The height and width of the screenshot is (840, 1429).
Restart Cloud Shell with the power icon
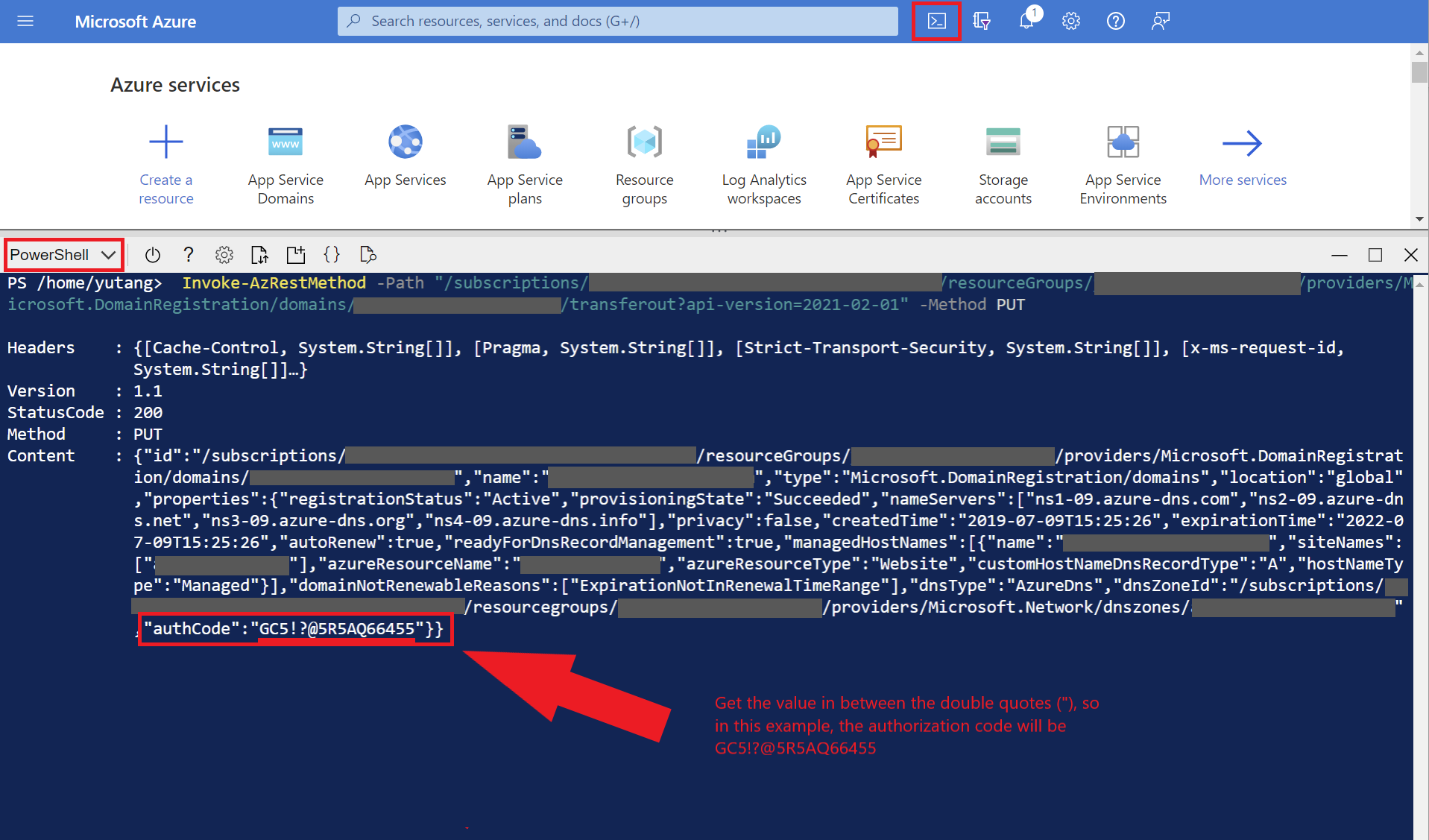[x=152, y=254]
